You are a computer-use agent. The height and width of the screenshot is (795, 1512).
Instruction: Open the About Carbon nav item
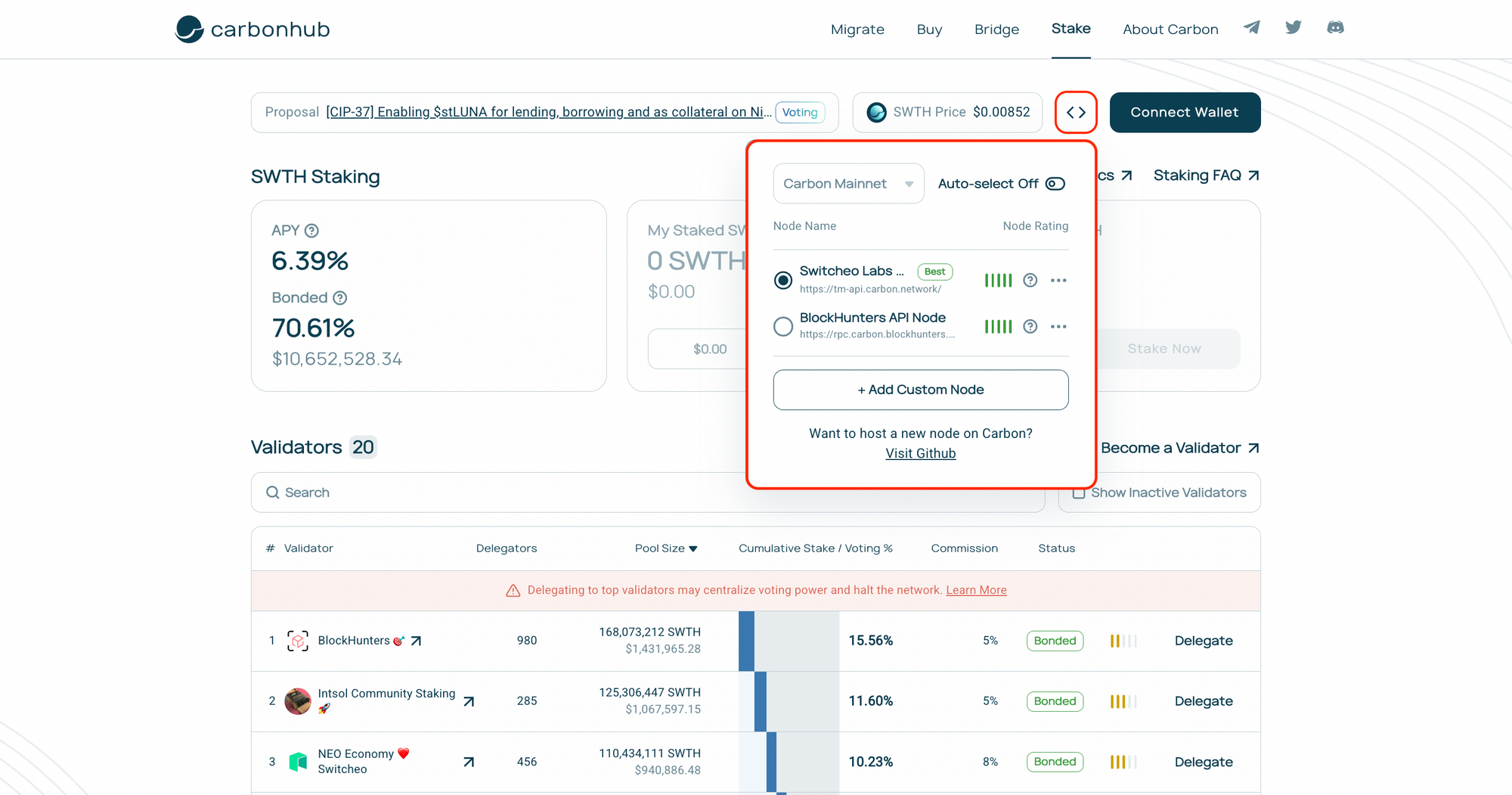pyautogui.click(x=1170, y=30)
